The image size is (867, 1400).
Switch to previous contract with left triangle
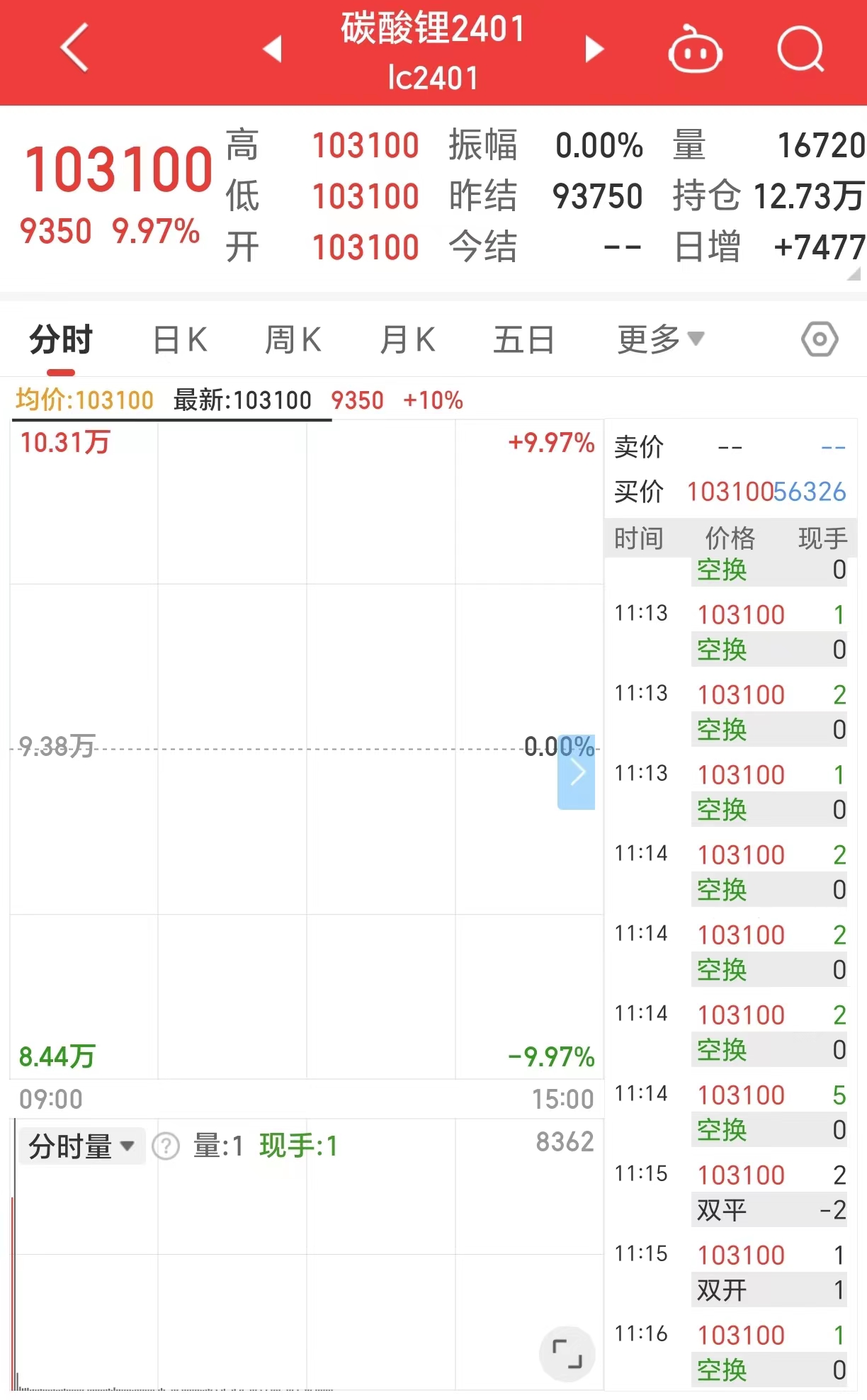[273, 49]
